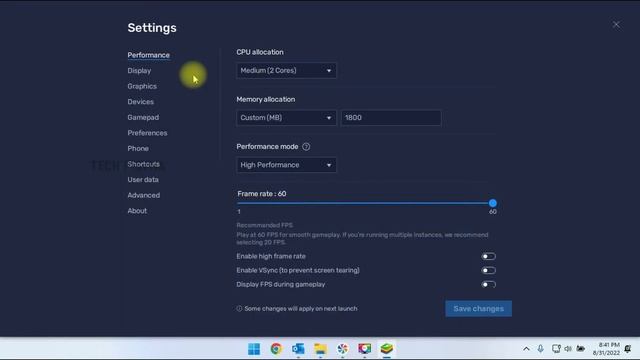This screenshot has height=360, width=640.
Task: Open the Performance settings section
Action: 148,55
